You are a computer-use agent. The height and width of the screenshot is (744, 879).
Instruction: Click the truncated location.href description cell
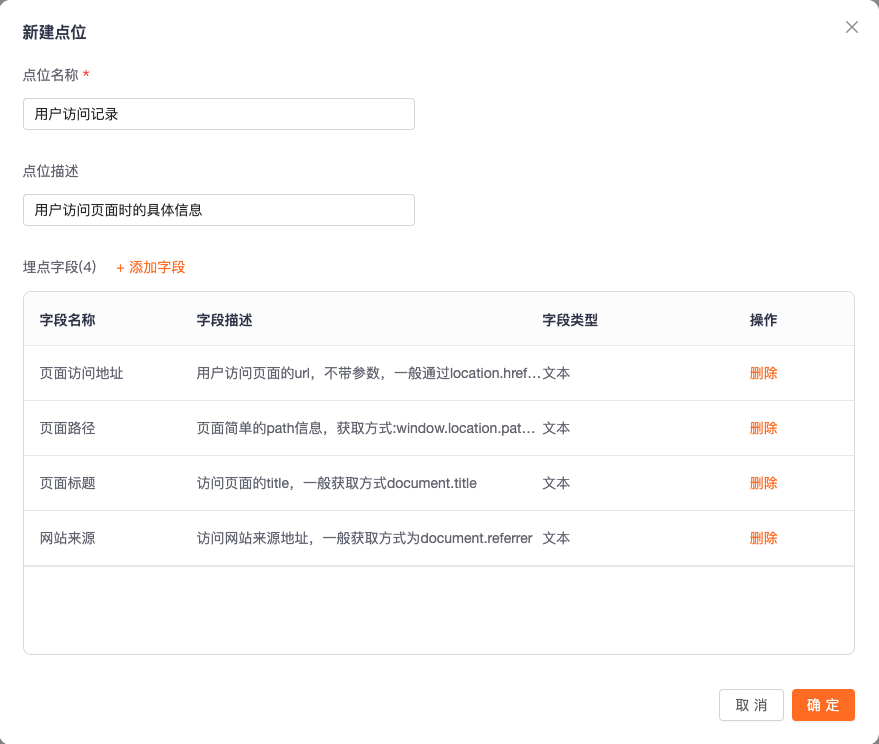pyautogui.click(x=368, y=373)
